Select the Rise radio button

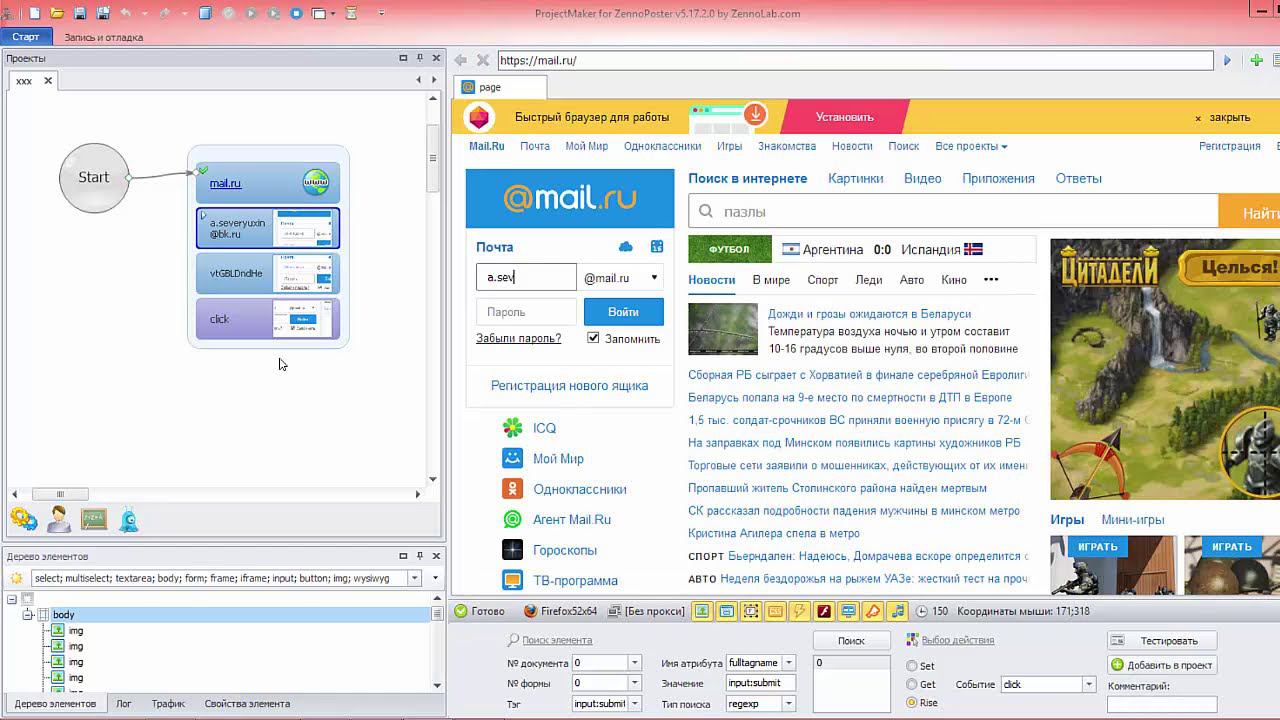pyautogui.click(x=912, y=703)
